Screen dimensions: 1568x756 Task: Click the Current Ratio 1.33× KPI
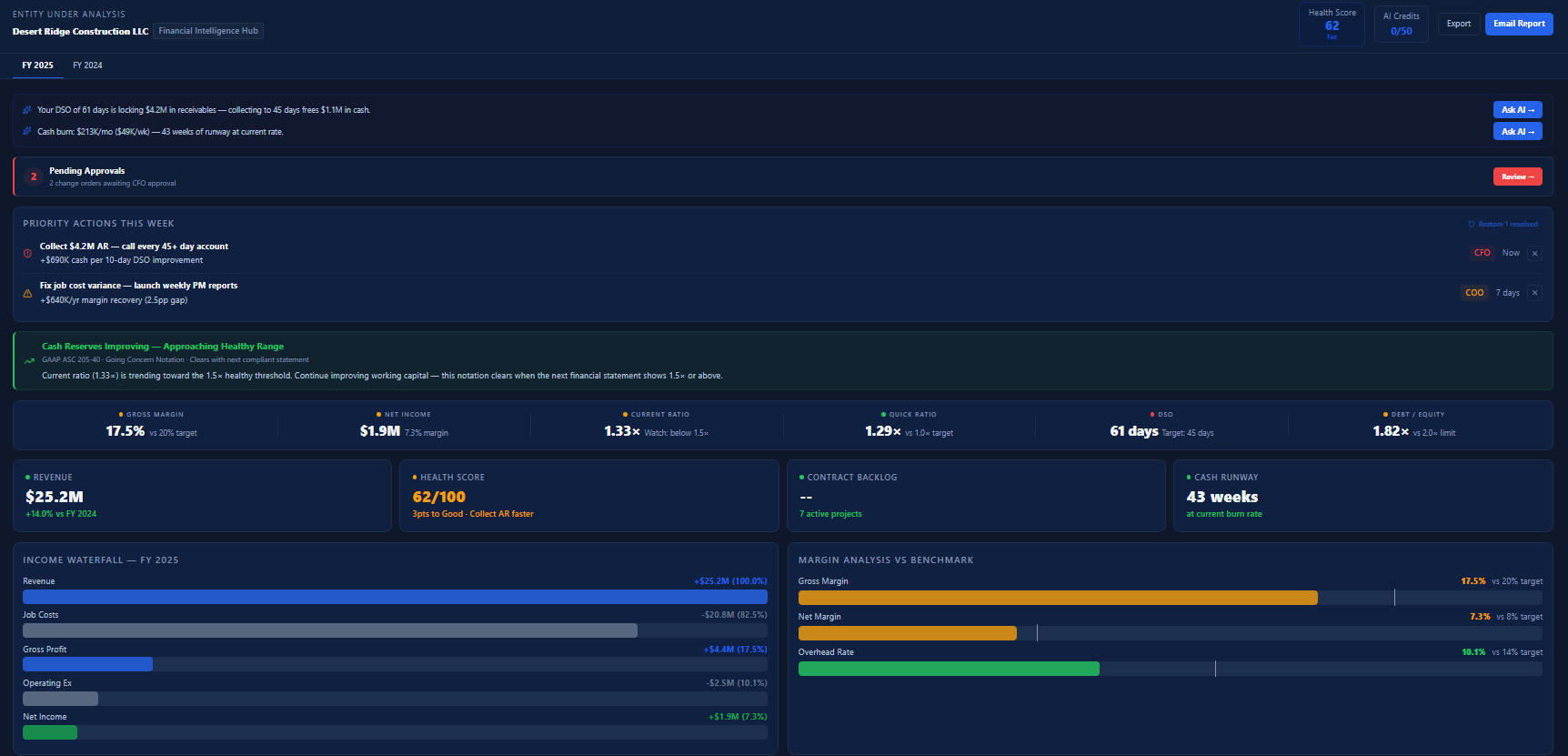pos(656,425)
